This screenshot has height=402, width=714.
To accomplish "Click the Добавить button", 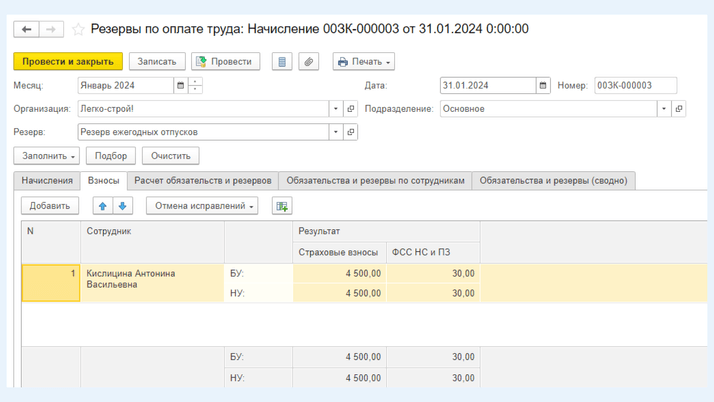I will pyautogui.click(x=50, y=206).
